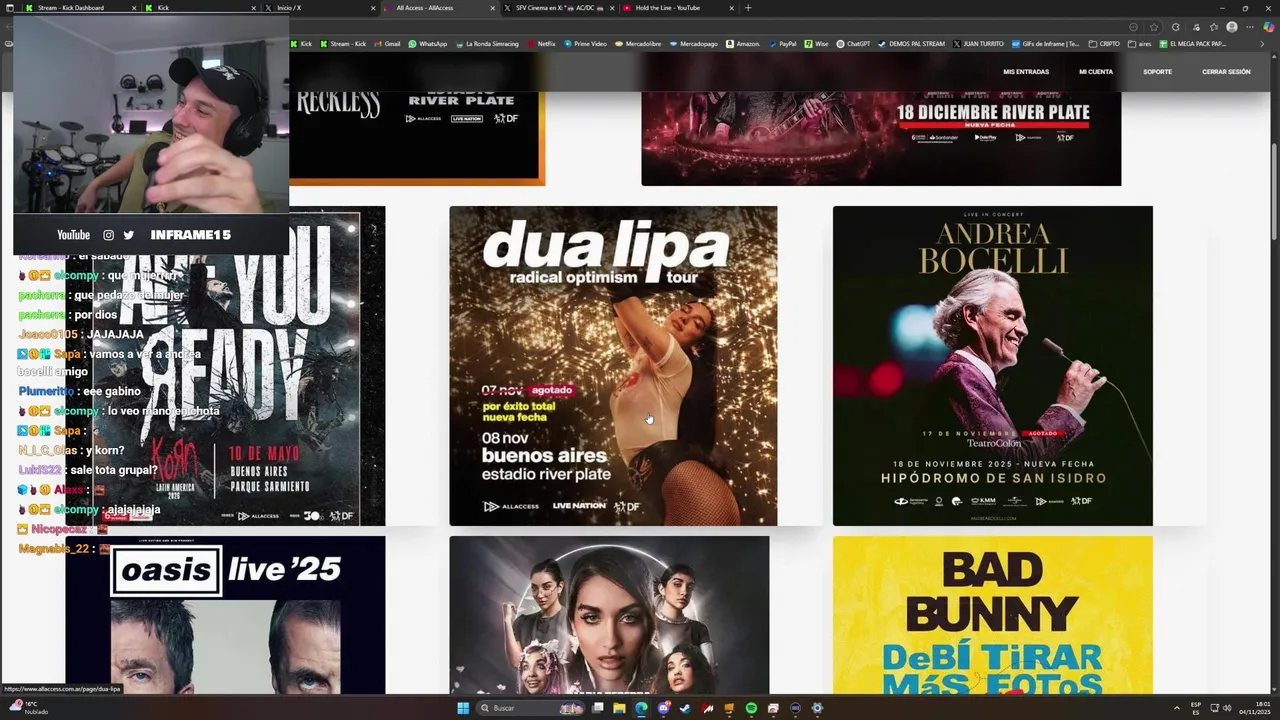Screen dimensions: 1280x720
Task: Open the ESP language indicator
Action: click(x=1196, y=708)
